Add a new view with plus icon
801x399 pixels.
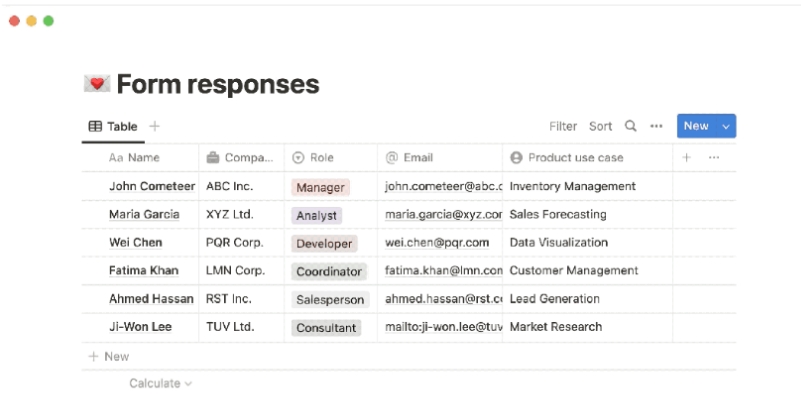[154, 126]
